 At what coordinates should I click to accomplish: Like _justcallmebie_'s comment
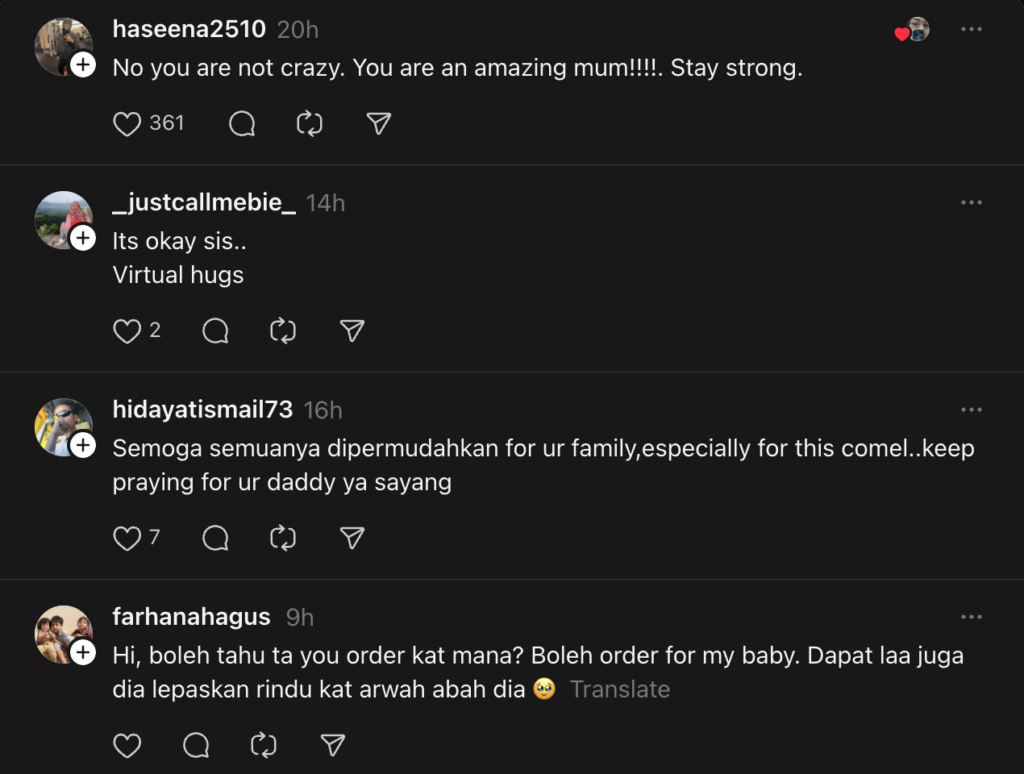click(127, 331)
